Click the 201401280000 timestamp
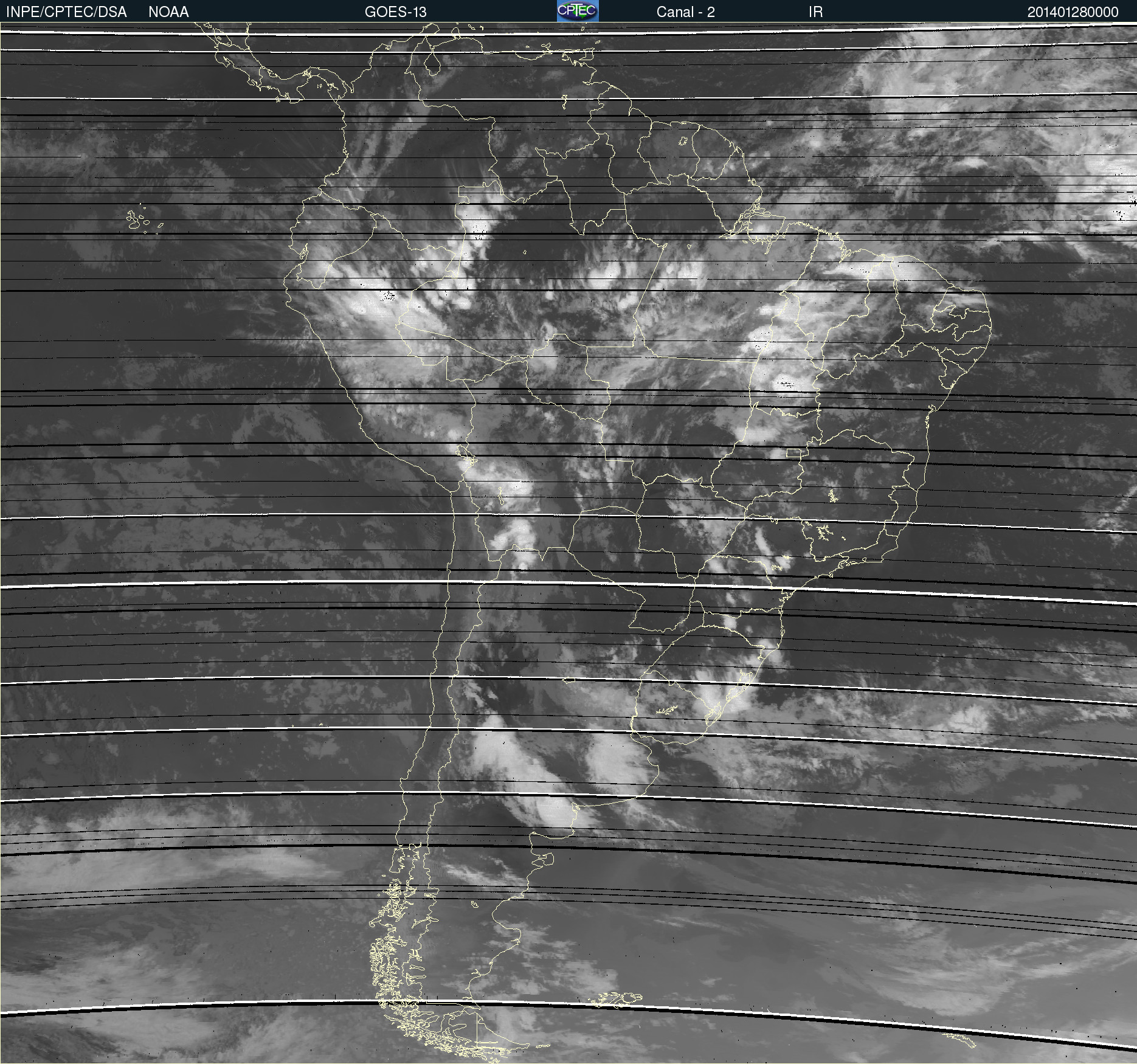 coord(1073,12)
